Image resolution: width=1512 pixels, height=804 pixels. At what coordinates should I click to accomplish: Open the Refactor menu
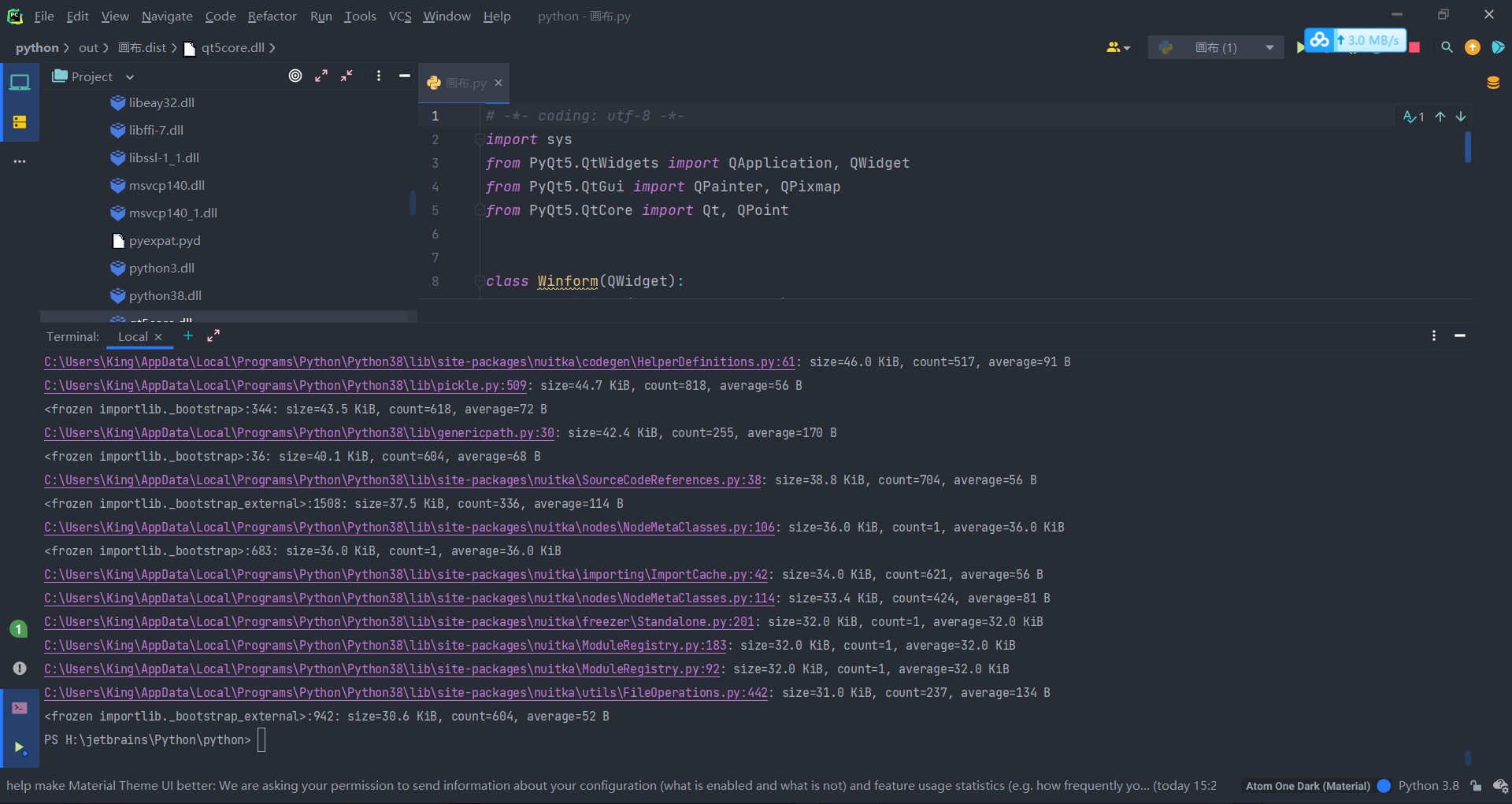point(272,16)
